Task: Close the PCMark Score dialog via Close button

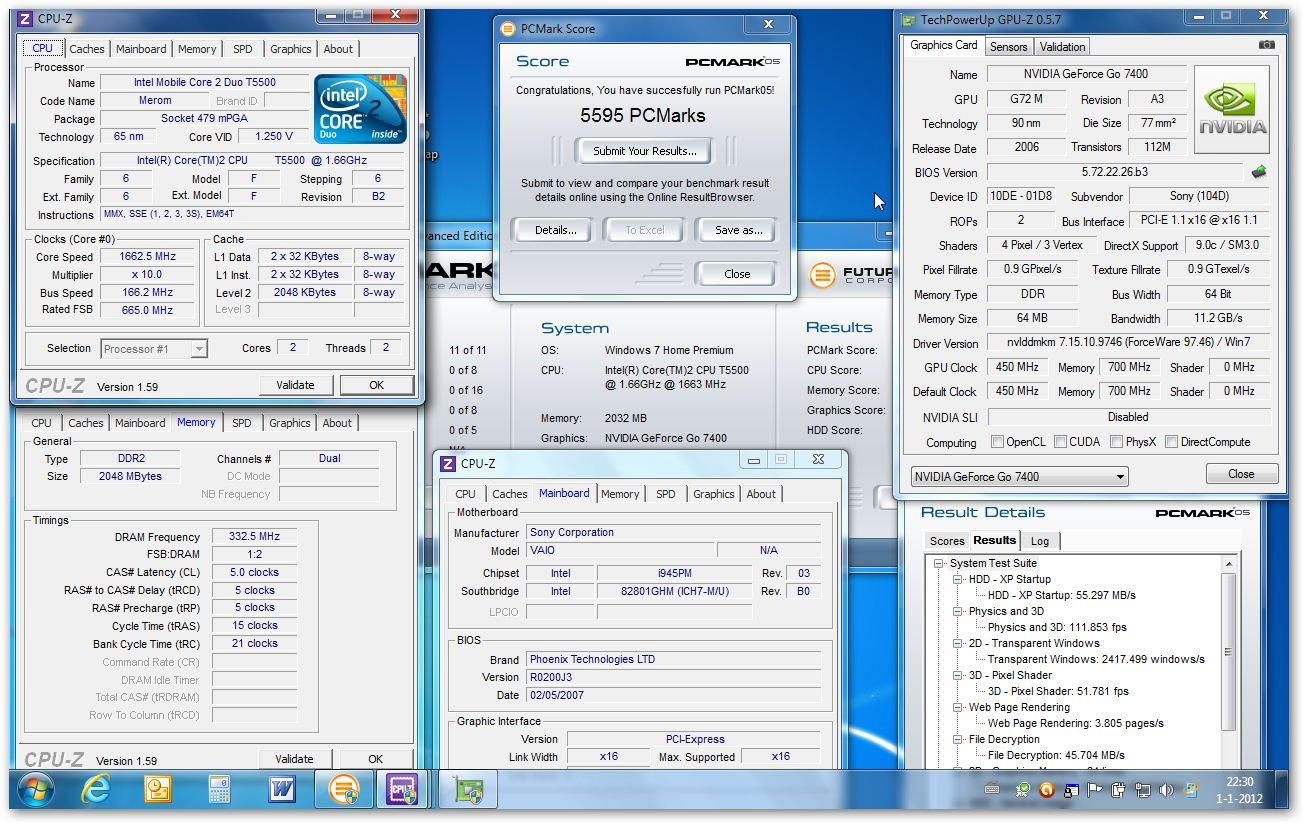Action: tap(737, 274)
